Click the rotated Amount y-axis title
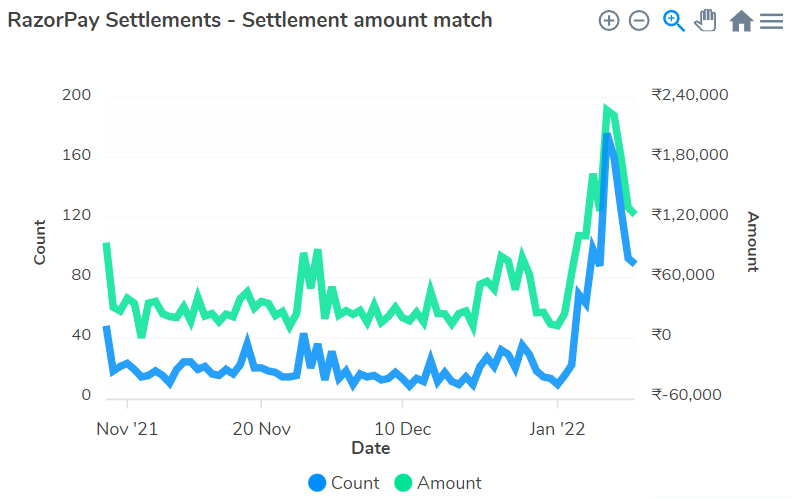794x498 pixels. pos(753,242)
